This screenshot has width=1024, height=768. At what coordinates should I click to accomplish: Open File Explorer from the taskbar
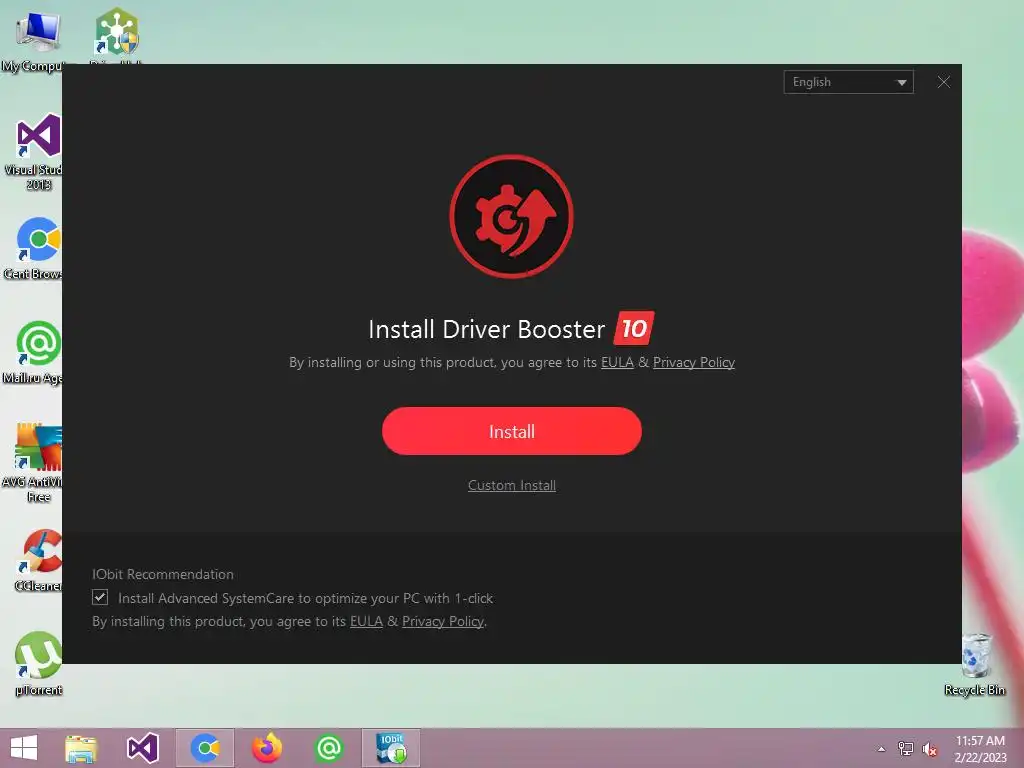point(81,748)
